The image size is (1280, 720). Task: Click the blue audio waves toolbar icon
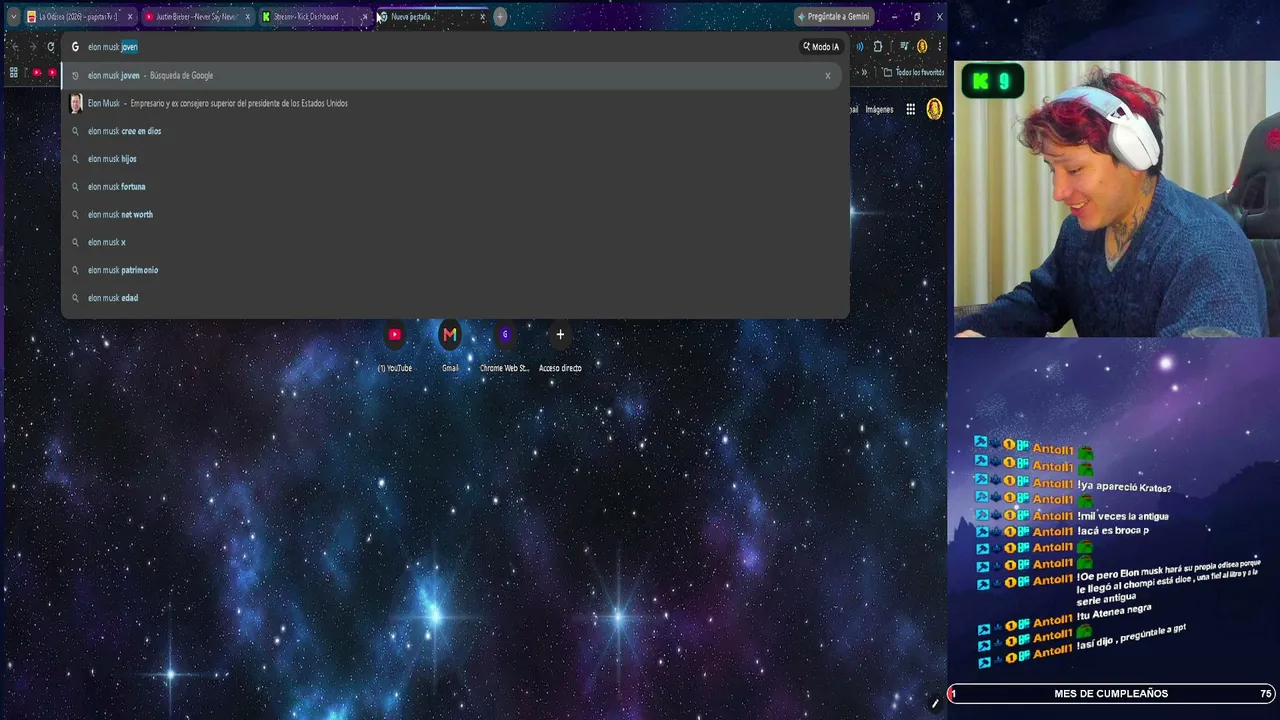click(859, 46)
